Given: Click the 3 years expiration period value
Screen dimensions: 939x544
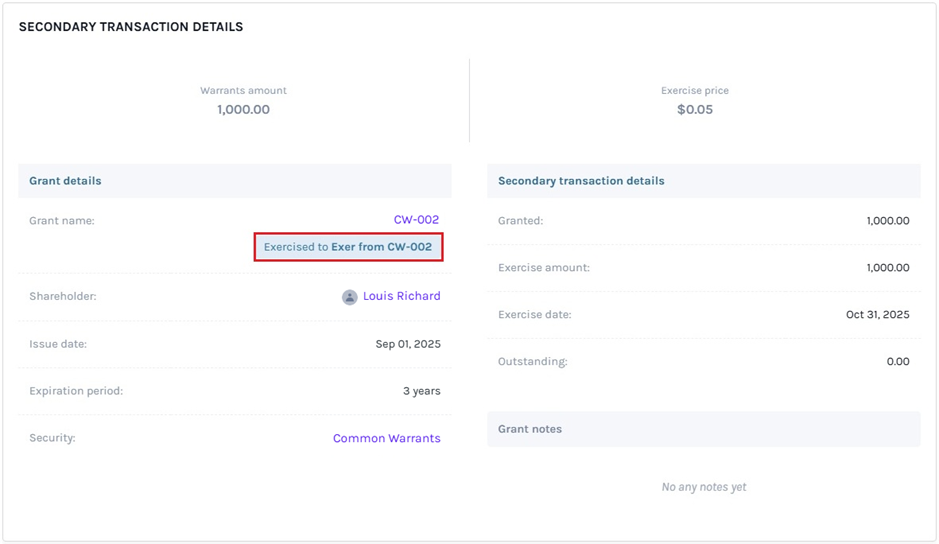Looking at the screenshot, I should 421,391.
